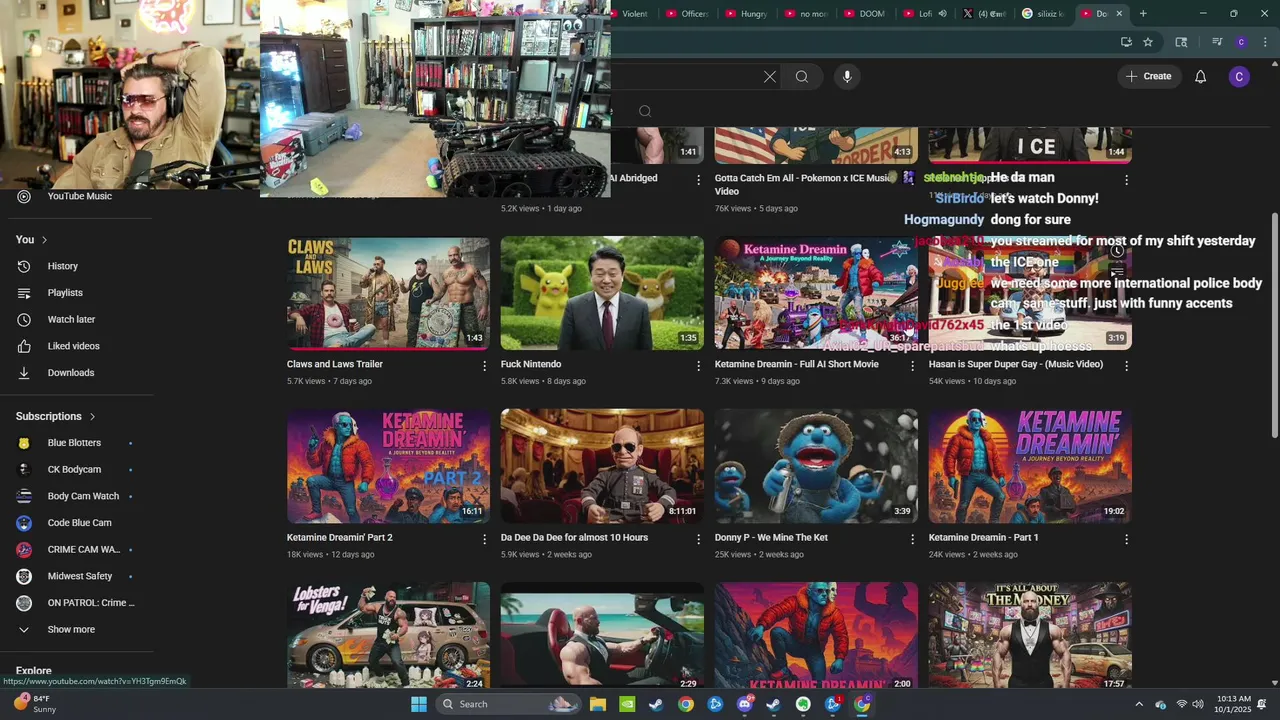Click the Create button
Viewport: 1280px width, 720px height.
pos(1148,77)
